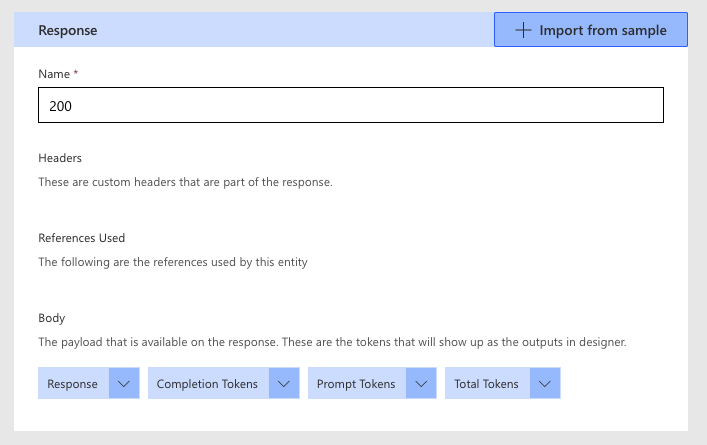The image size is (707, 445).
Task: Open the Completion Tokens dropdown chevron
Action: [x=284, y=383]
